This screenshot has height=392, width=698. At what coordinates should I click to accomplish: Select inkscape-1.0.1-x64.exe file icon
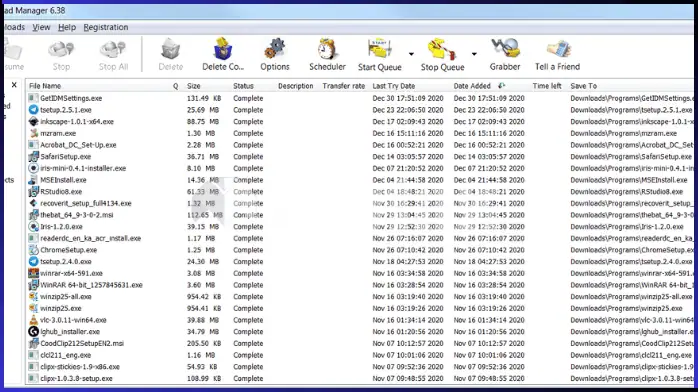point(33,121)
